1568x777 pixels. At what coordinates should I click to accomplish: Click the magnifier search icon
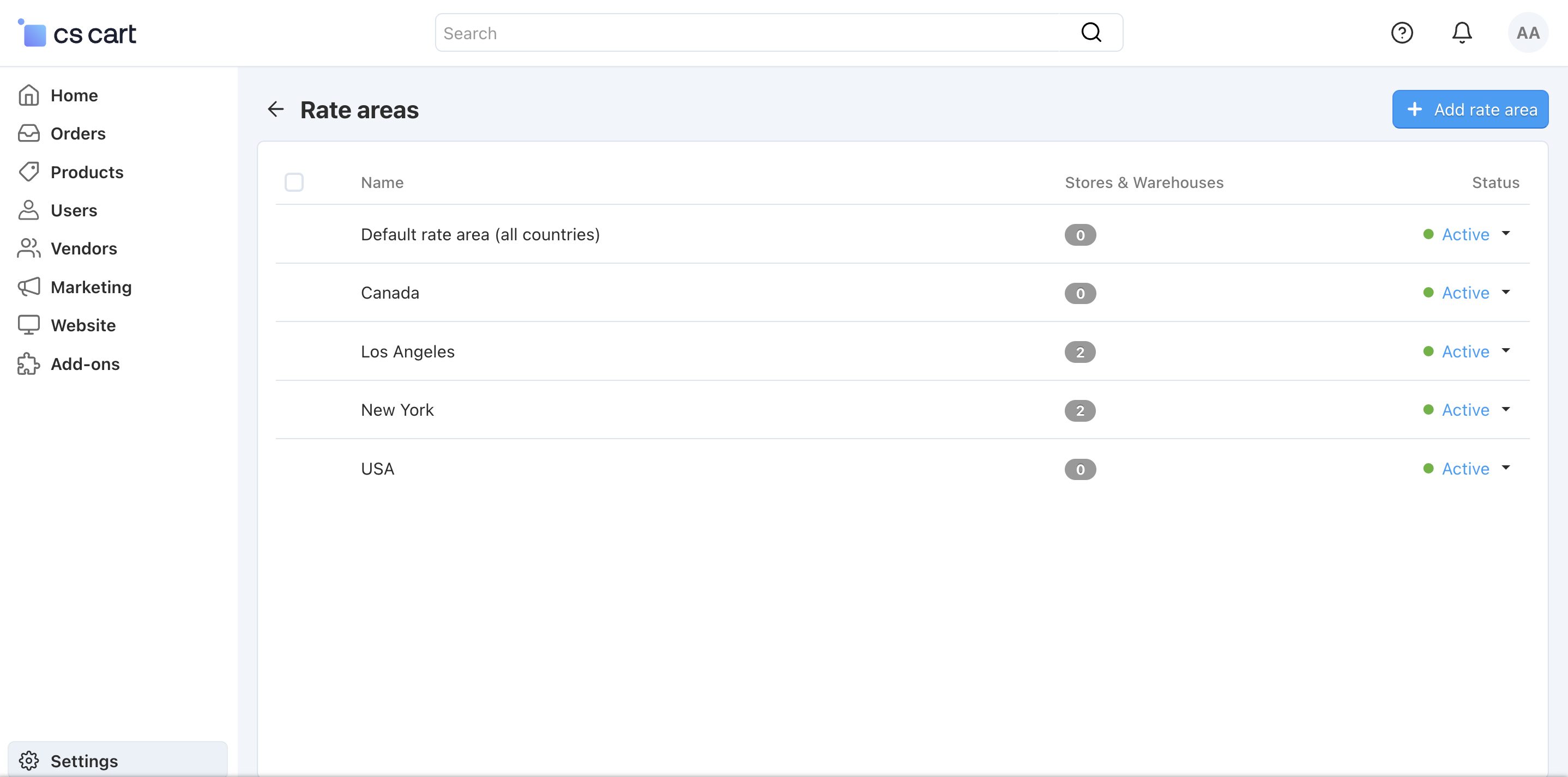[x=1091, y=33]
